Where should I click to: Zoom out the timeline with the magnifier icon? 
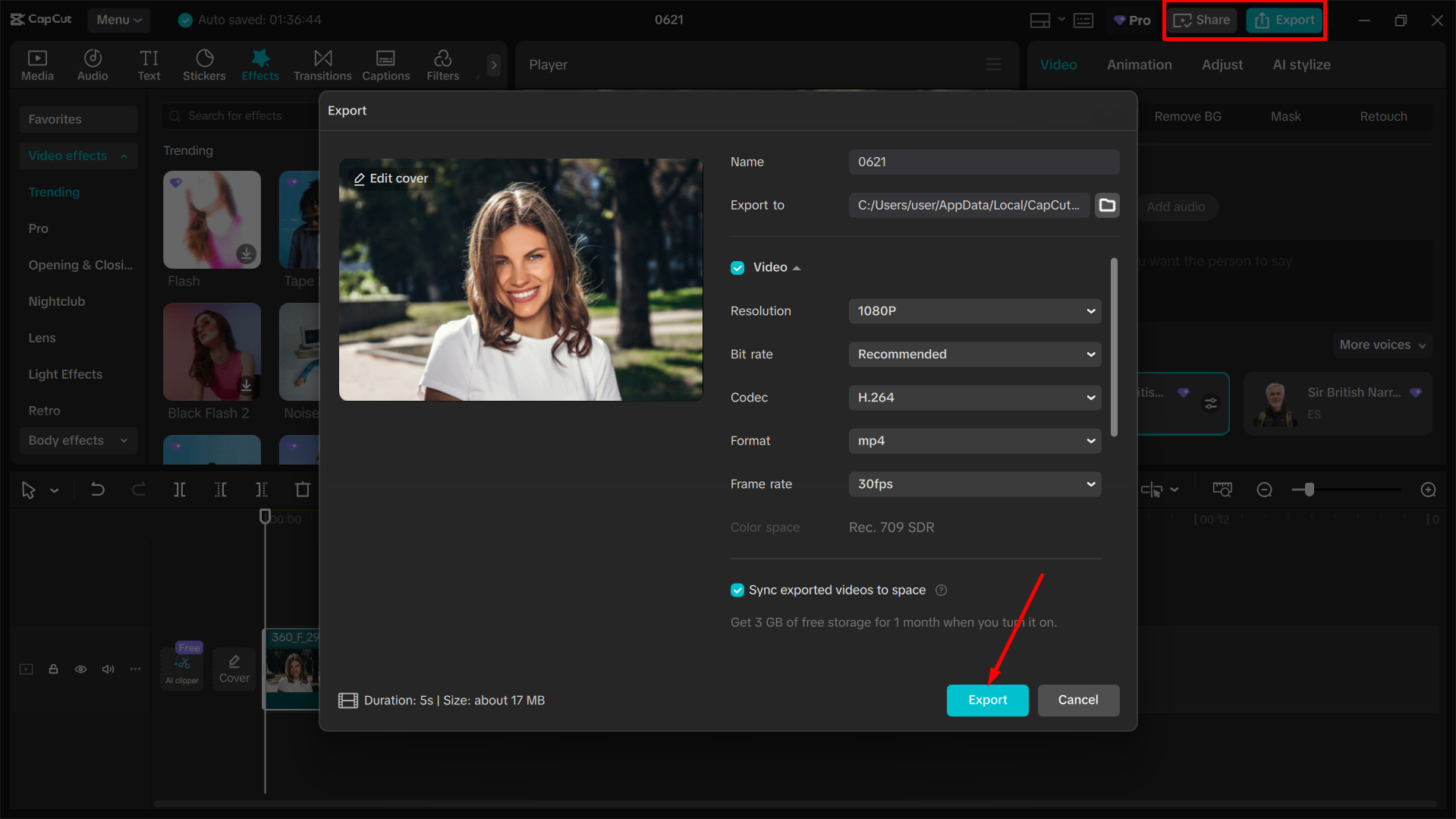(x=1264, y=490)
